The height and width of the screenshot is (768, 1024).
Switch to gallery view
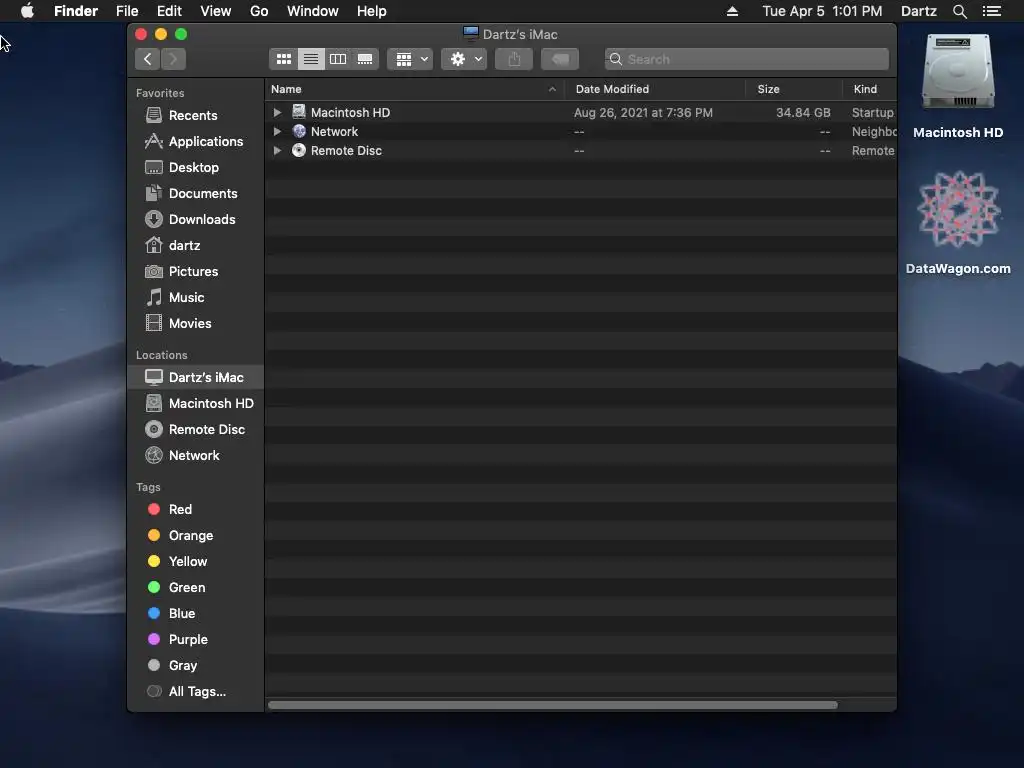[x=365, y=59]
